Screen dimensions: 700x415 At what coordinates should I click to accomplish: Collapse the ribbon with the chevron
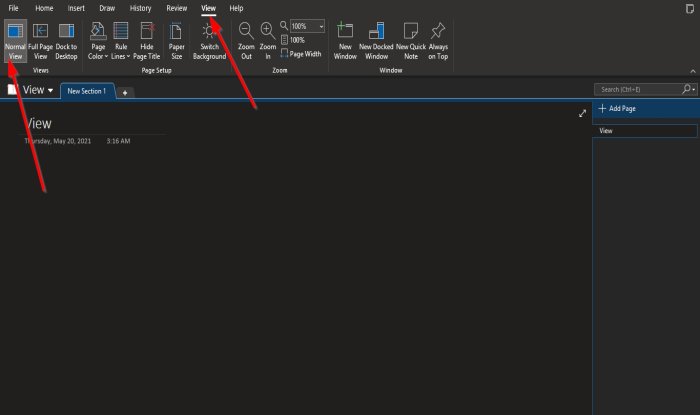(692, 71)
